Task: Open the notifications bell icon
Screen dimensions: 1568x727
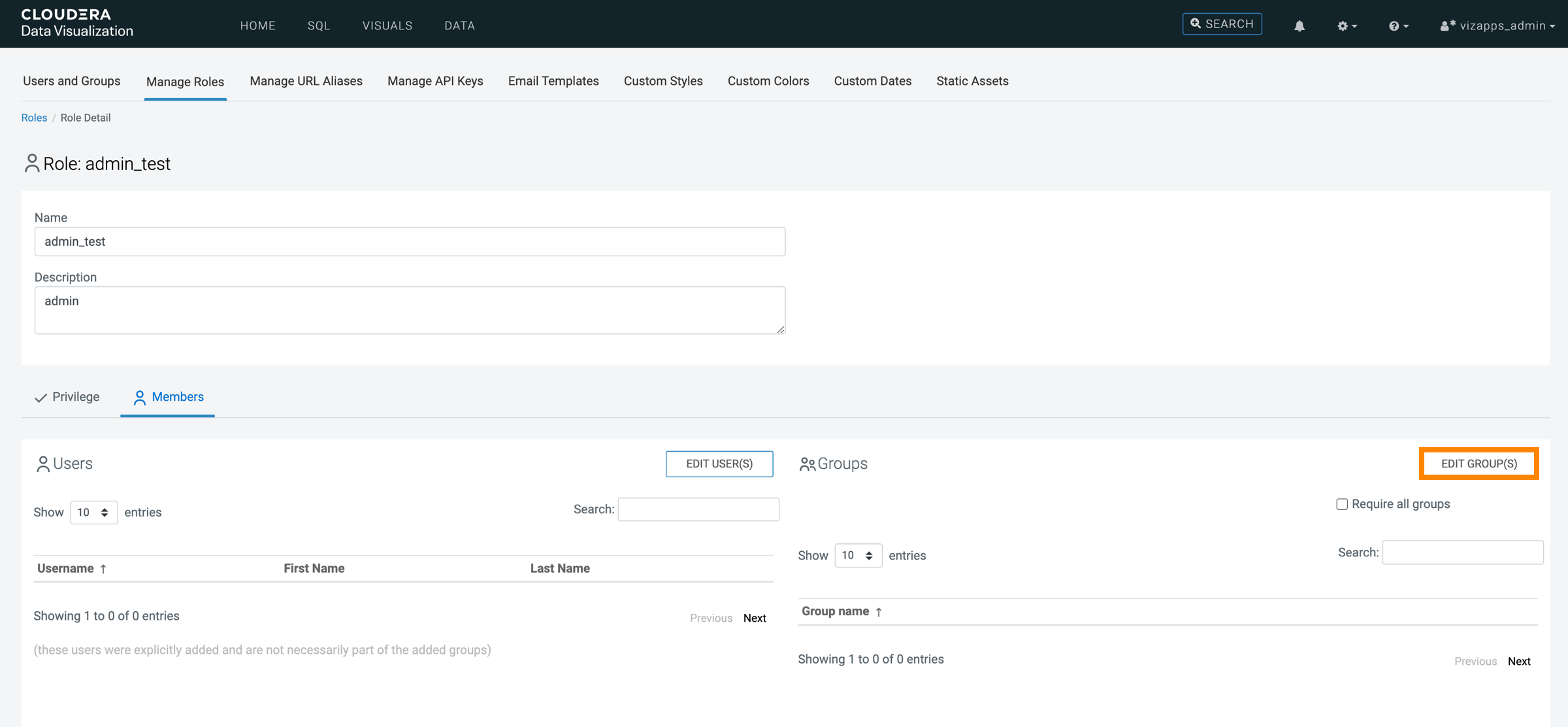Action: tap(1299, 25)
